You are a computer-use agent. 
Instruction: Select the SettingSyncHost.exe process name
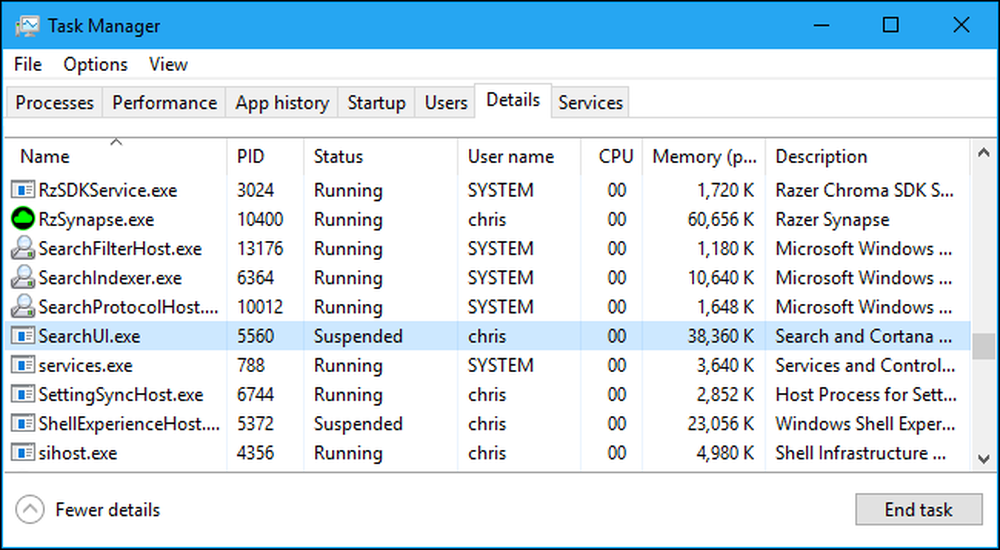[121, 394]
